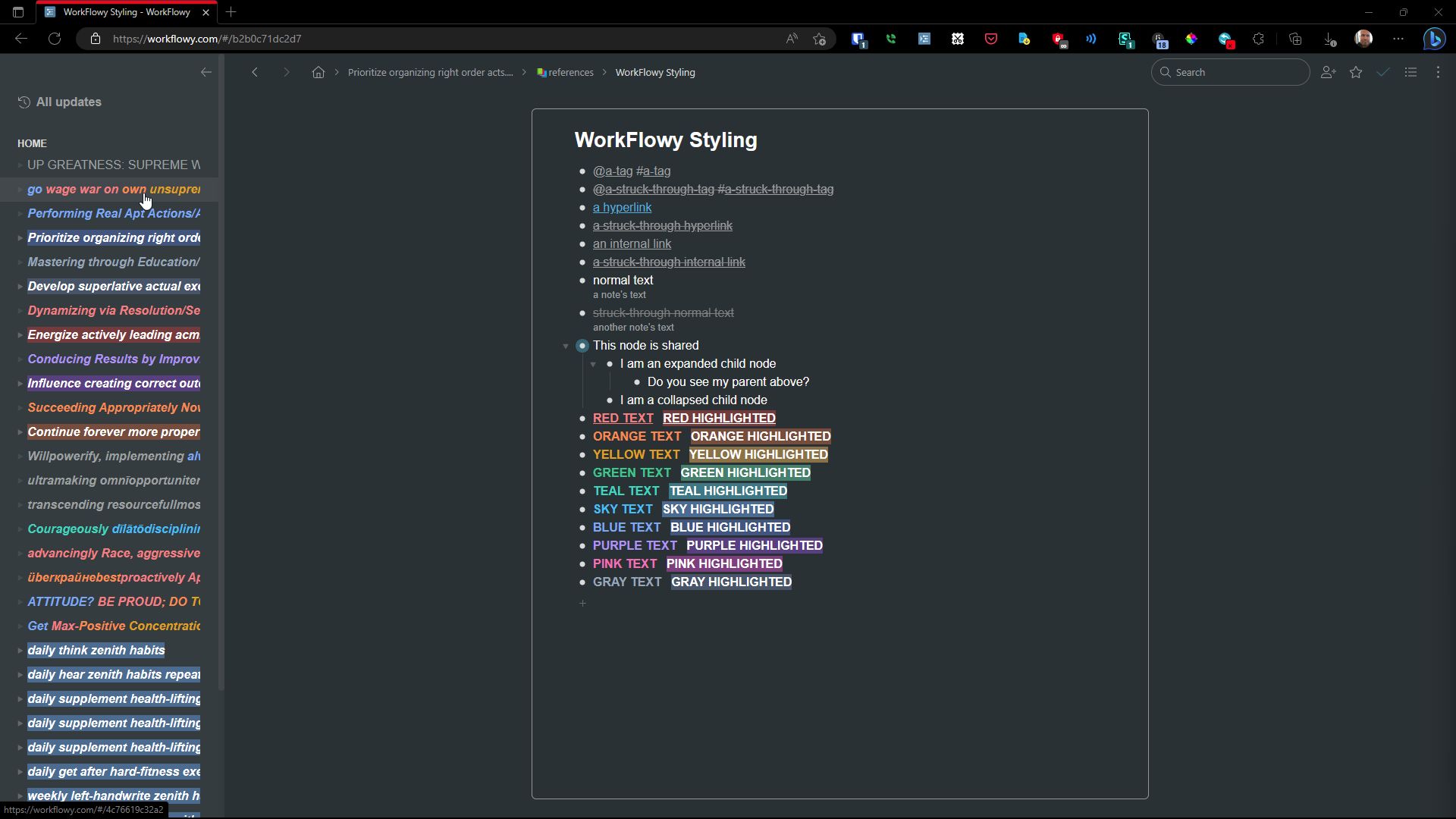Click the WorkFlowy home/logo icon
1456x819 pixels.
pyautogui.click(x=318, y=72)
